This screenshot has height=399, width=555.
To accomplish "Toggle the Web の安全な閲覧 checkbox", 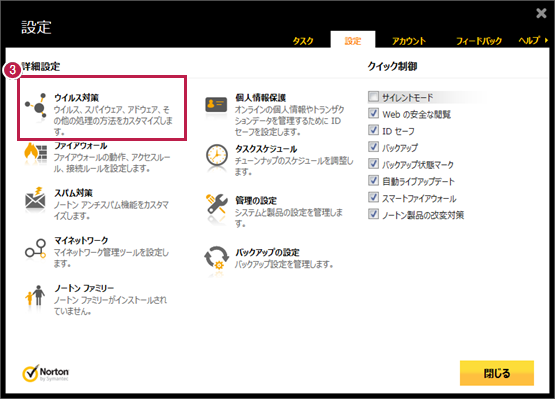I will point(373,113).
